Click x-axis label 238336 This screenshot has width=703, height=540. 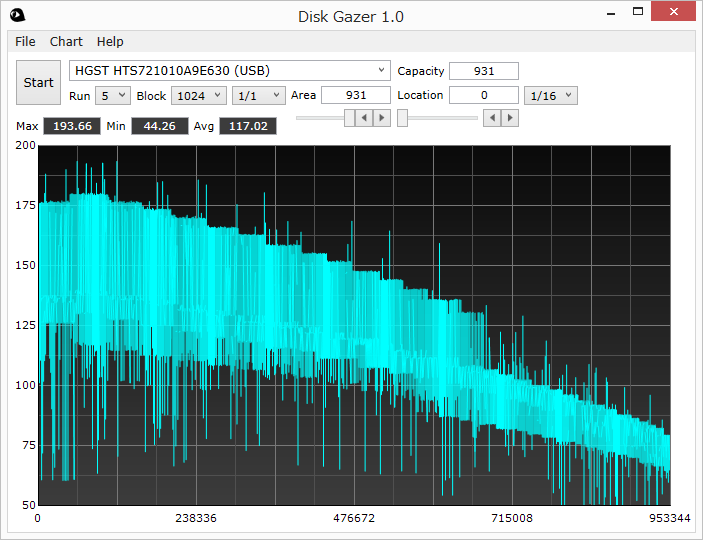(196, 518)
